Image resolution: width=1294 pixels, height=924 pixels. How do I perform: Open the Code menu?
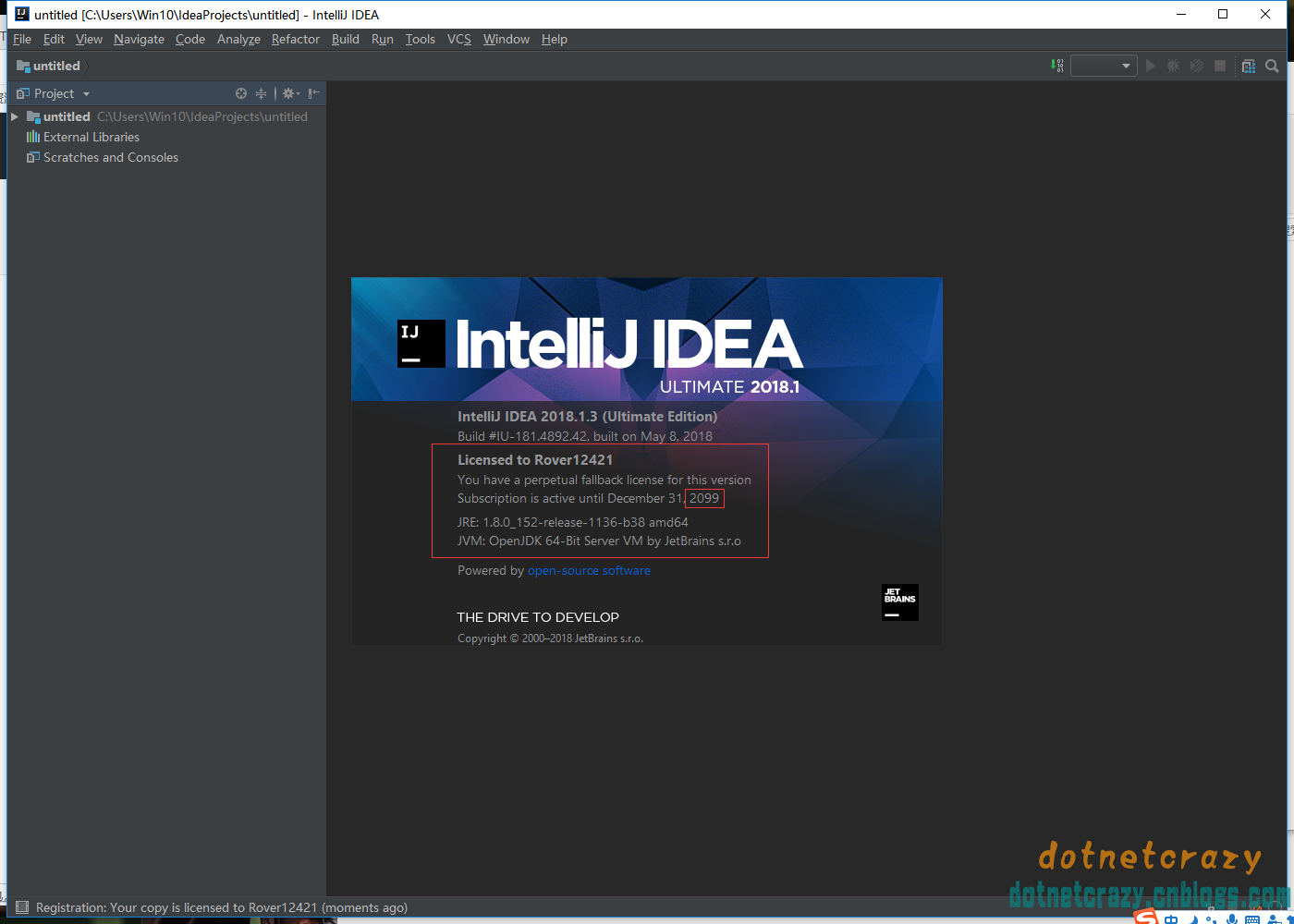pos(190,39)
